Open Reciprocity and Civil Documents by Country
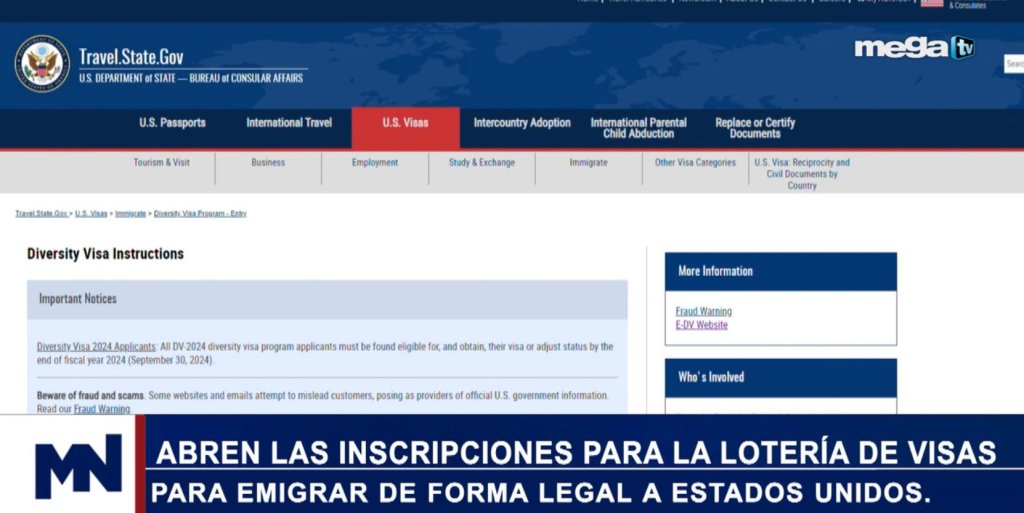This screenshot has height=513, width=1024. [x=802, y=173]
